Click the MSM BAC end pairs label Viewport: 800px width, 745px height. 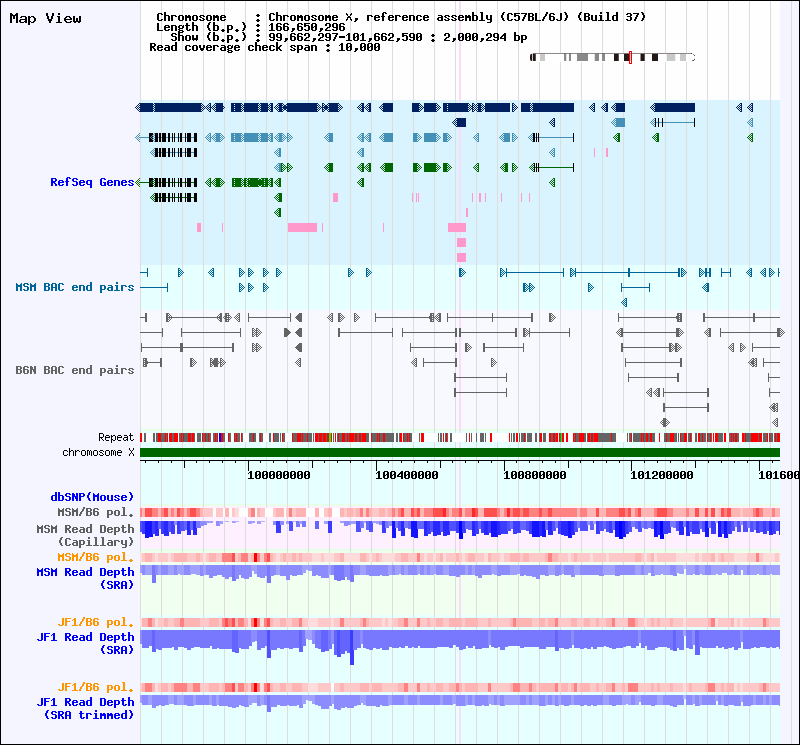click(75, 287)
